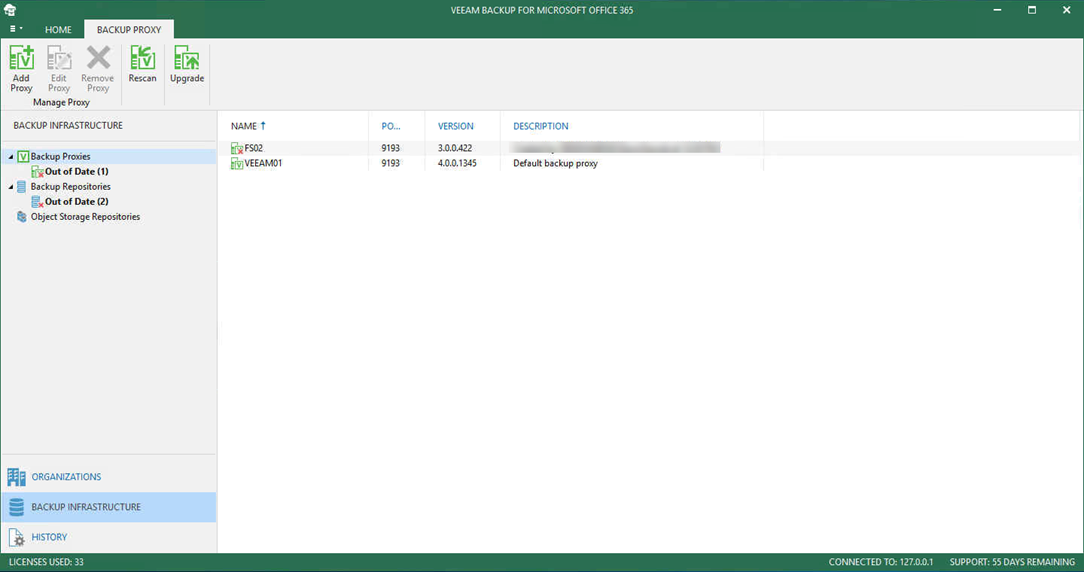Click the Edit Proxy icon
Image resolution: width=1084 pixels, height=572 pixels.
point(59,58)
